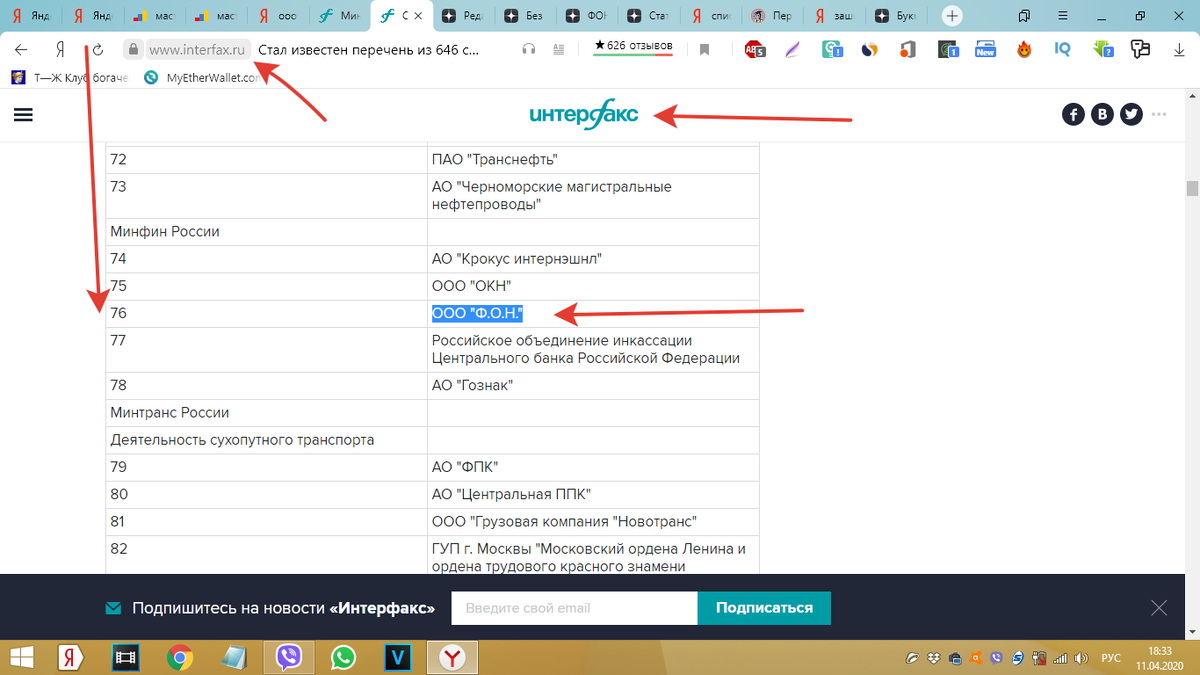Switch to the 'Мин' Interfax tab
Image resolution: width=1200 pixels, height=675 pixels.
point(340,16)
